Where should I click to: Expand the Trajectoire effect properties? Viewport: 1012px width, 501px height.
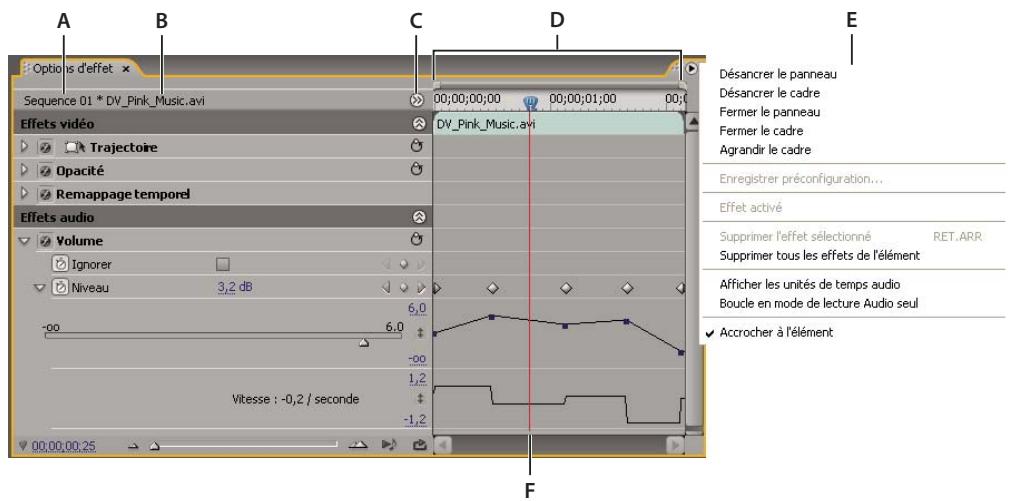coord(25,147)
